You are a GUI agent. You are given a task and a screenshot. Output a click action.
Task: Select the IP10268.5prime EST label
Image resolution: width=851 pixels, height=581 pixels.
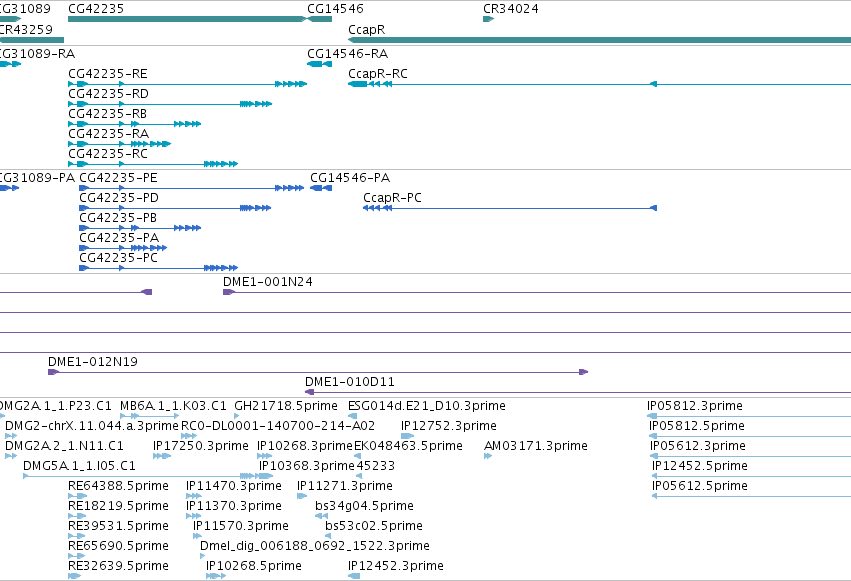[x=254, y=566]
